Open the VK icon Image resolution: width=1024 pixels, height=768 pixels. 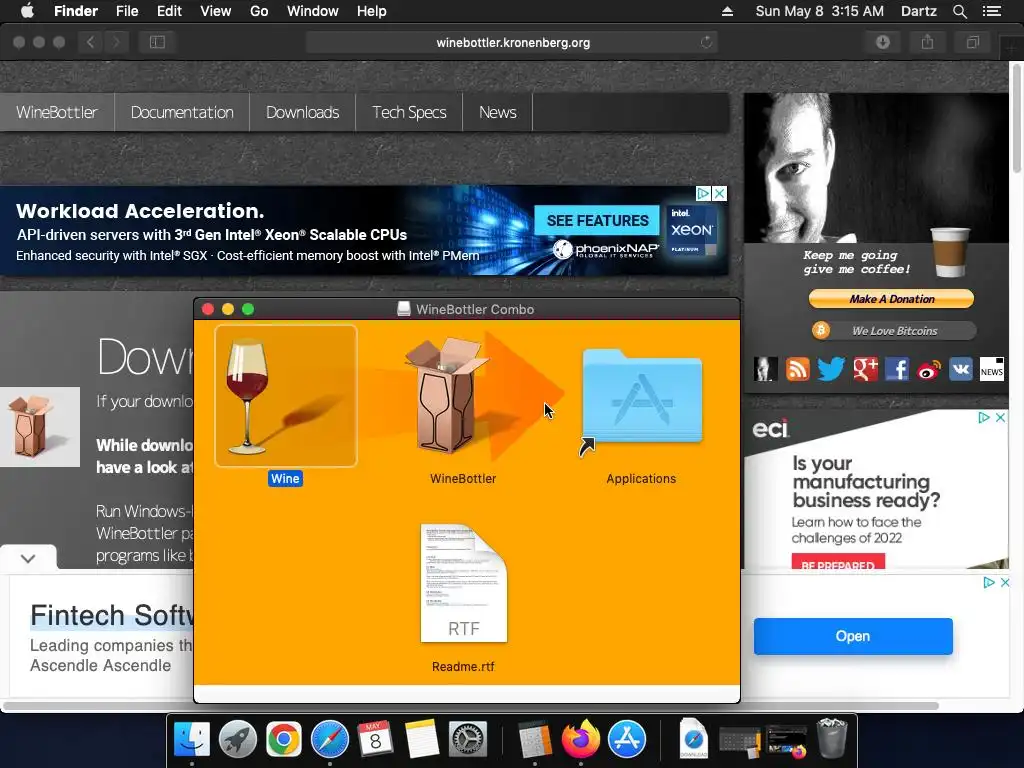(x=961, y=370)
